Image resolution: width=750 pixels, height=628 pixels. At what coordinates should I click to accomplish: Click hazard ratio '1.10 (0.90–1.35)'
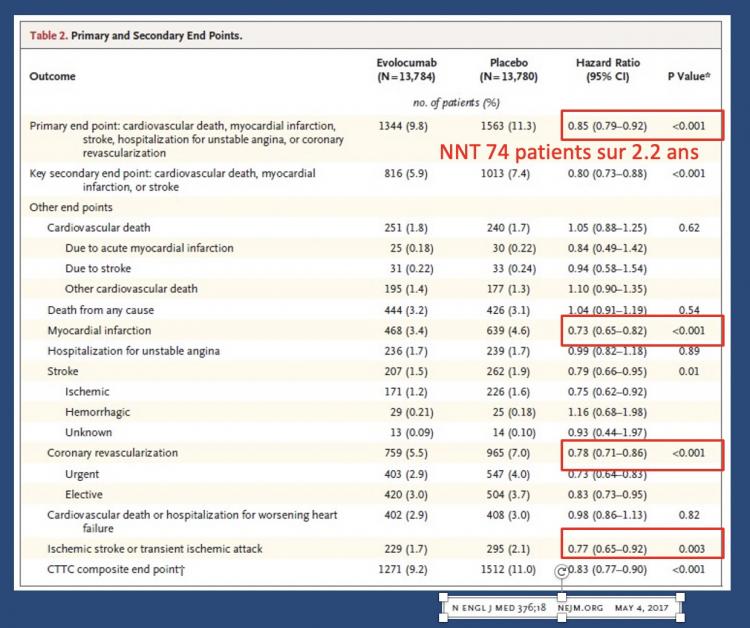point(607,289)
